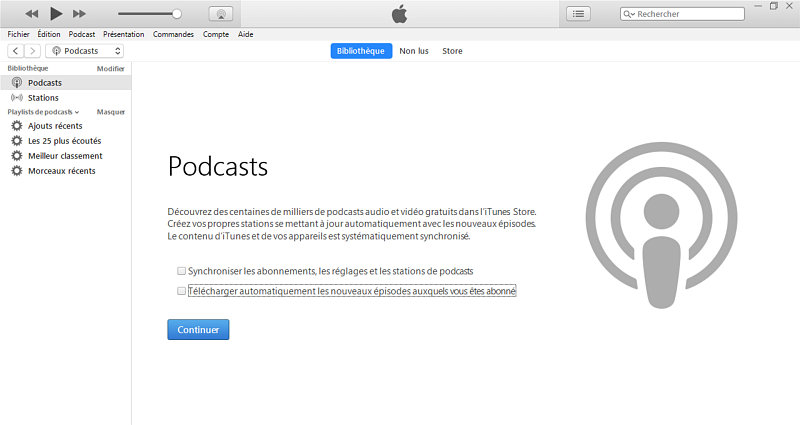This screenshot has width=800, height=425.
Task: Switch to the Non lus tab
Action: [x=414, y=51]
